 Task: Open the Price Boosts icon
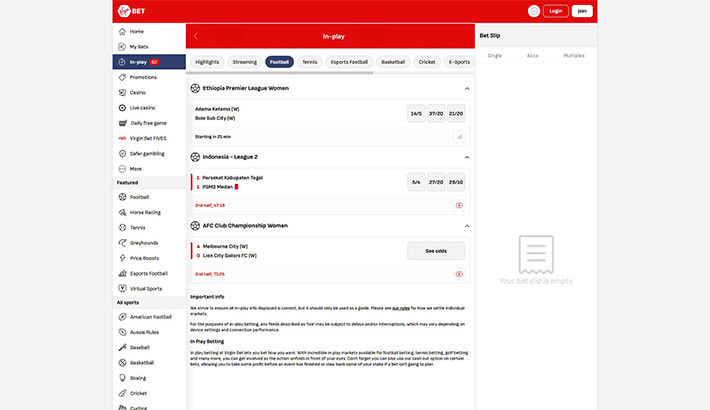122,258
